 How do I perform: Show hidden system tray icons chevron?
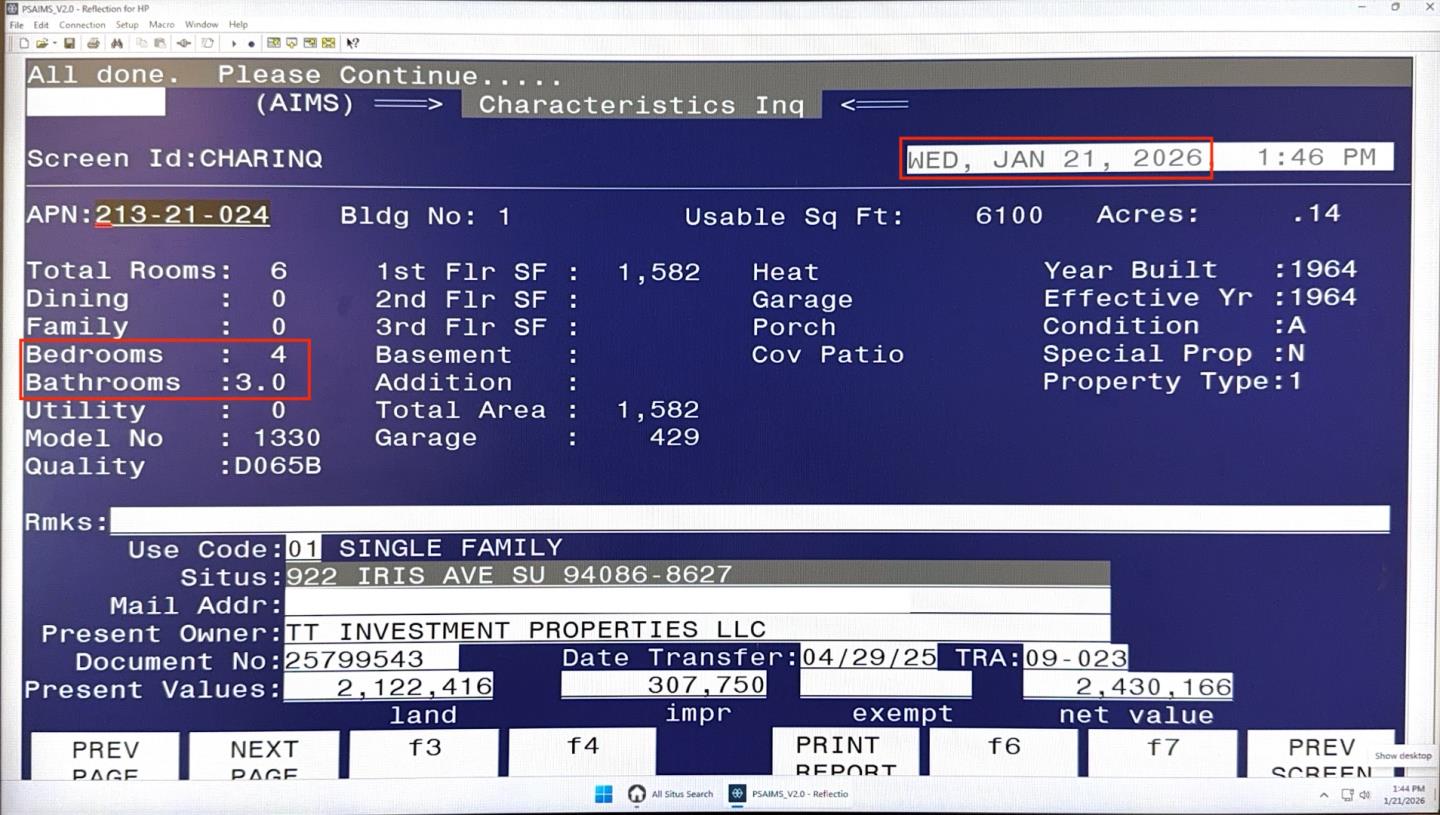pyautogui.click(x=1324, y=795)
